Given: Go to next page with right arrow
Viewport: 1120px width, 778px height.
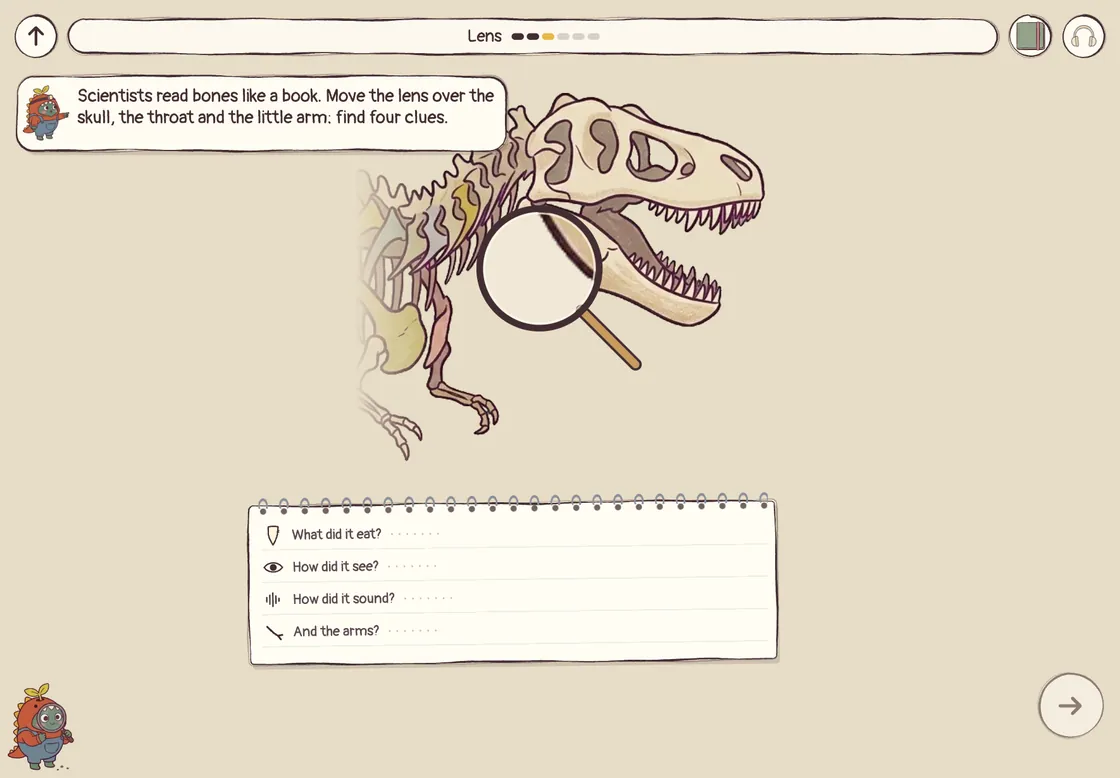Looking at the screenshot, I should 1070,705.
